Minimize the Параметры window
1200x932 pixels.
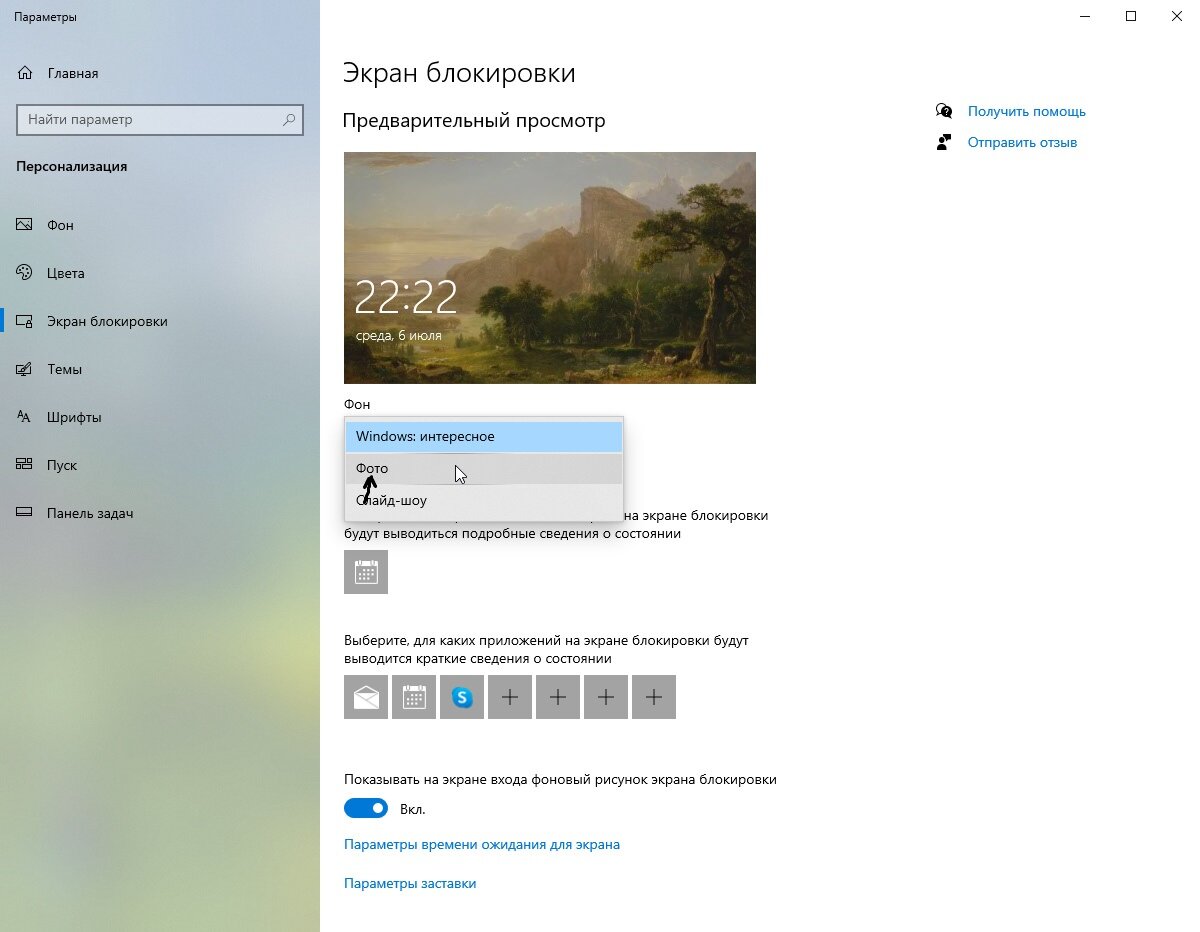point(1085,16)
